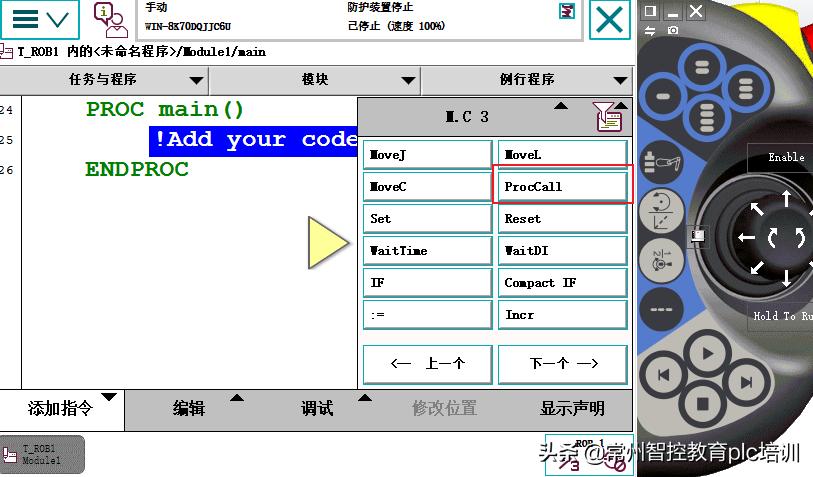813x477 pixels.
Task: Insert the Set instruction
Action: pos(427,219)
